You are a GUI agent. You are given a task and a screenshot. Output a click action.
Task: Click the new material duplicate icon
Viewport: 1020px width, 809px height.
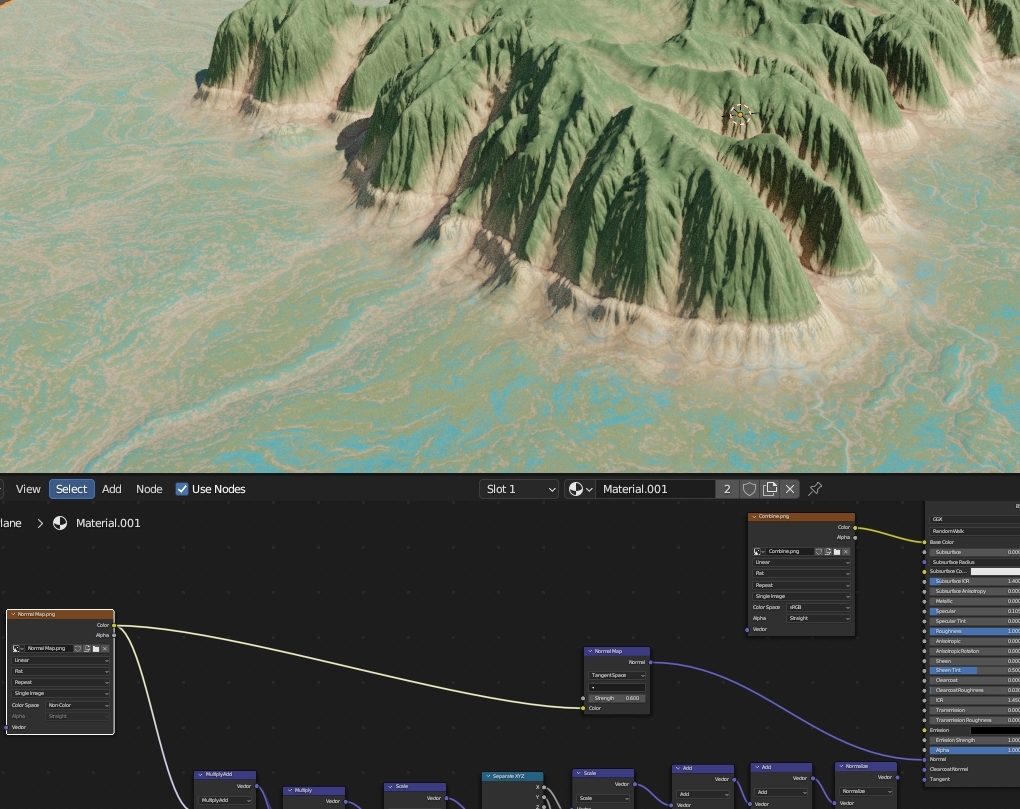point(770,489)
